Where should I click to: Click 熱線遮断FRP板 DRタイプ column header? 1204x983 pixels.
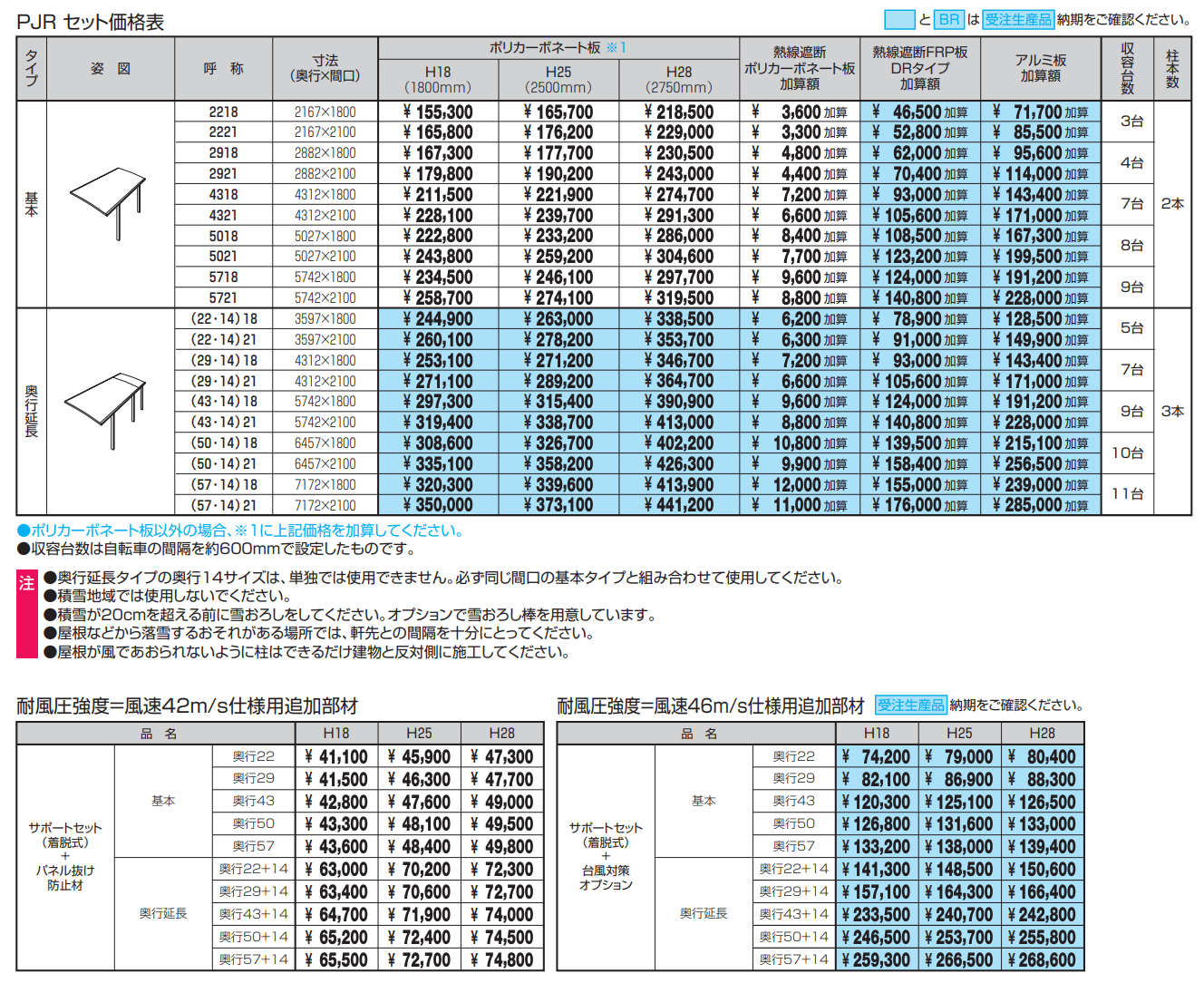[x=919, y=68]
